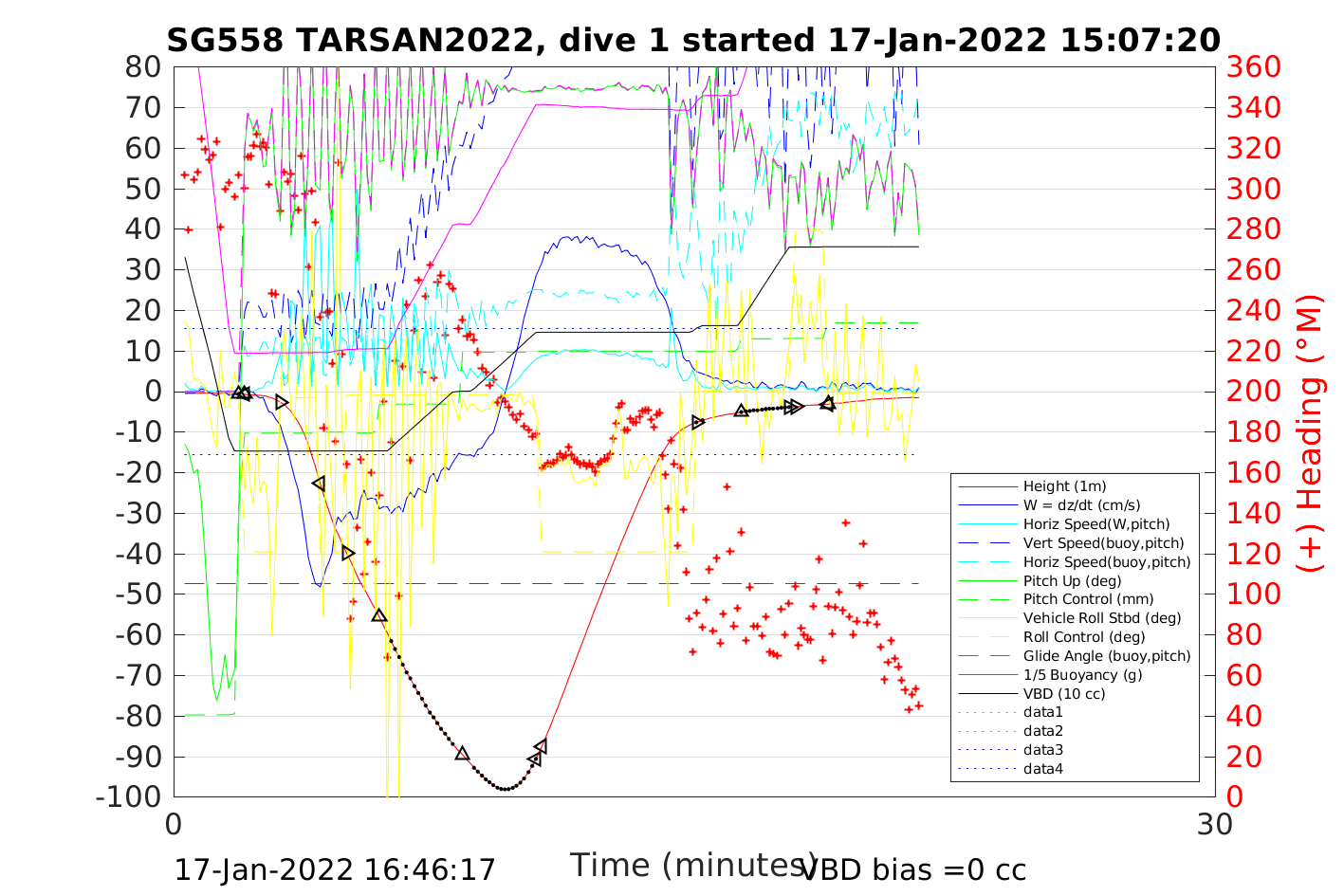Click the black y-axis tick "70"
This screenshot has height=896, width=1344.
pyautogui.click(x=143, y=107)
